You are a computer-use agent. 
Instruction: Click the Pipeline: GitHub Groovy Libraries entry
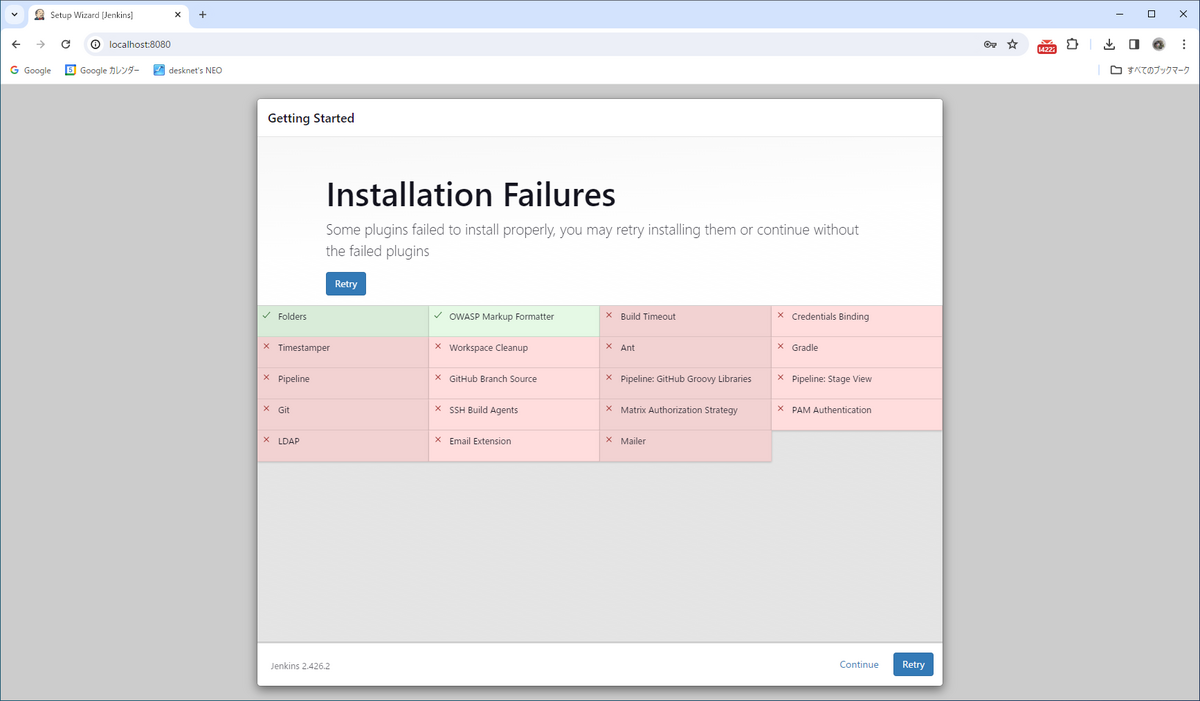686,383
